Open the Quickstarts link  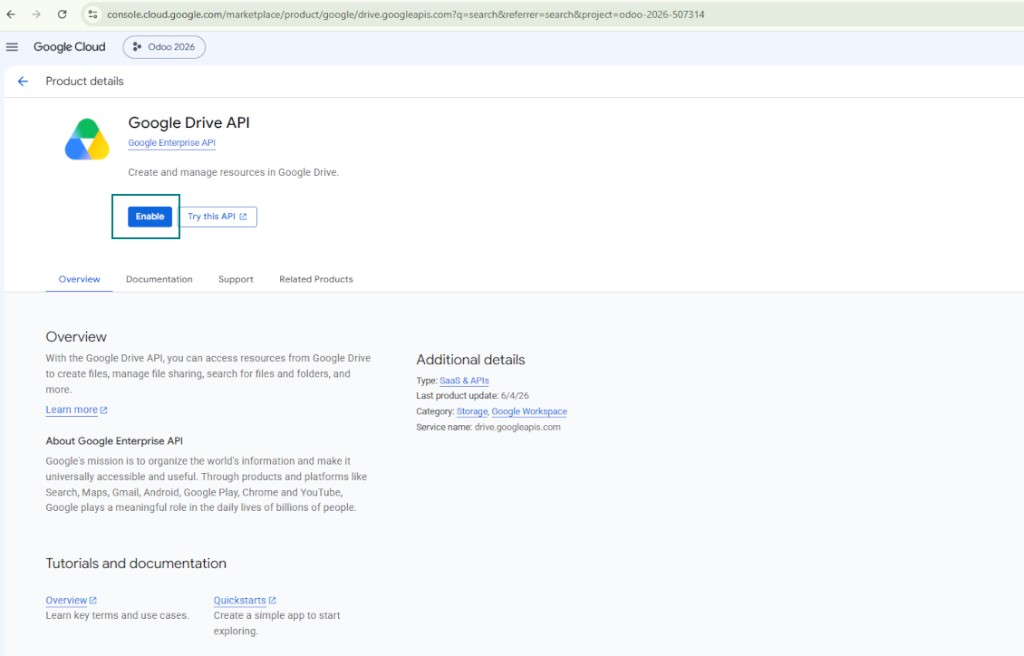click(x=245, y=600)
